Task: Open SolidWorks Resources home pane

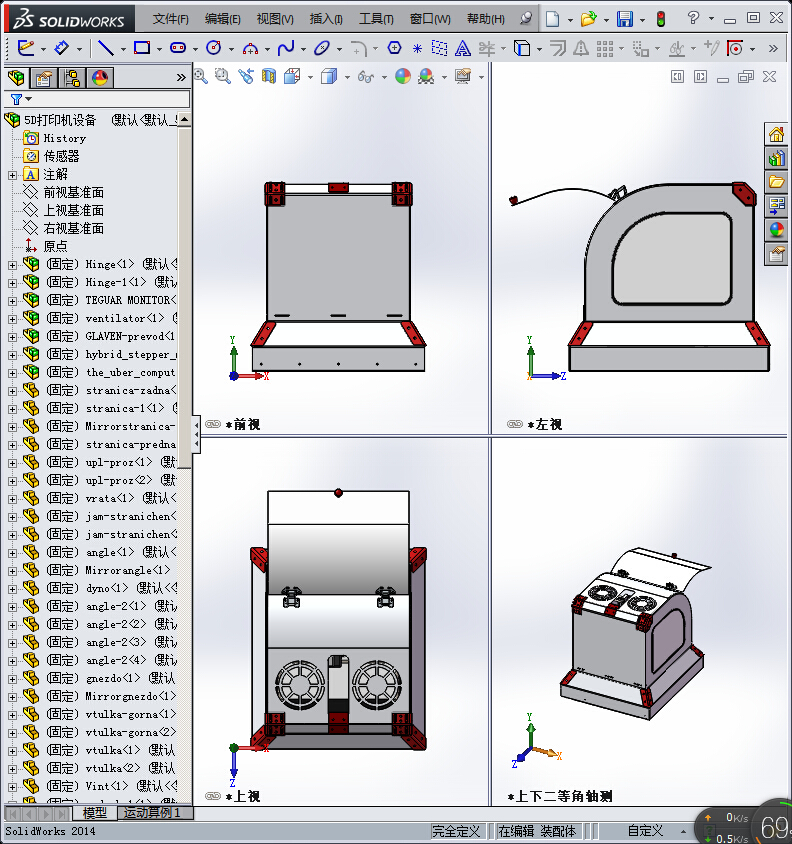Action: point(776,134)
